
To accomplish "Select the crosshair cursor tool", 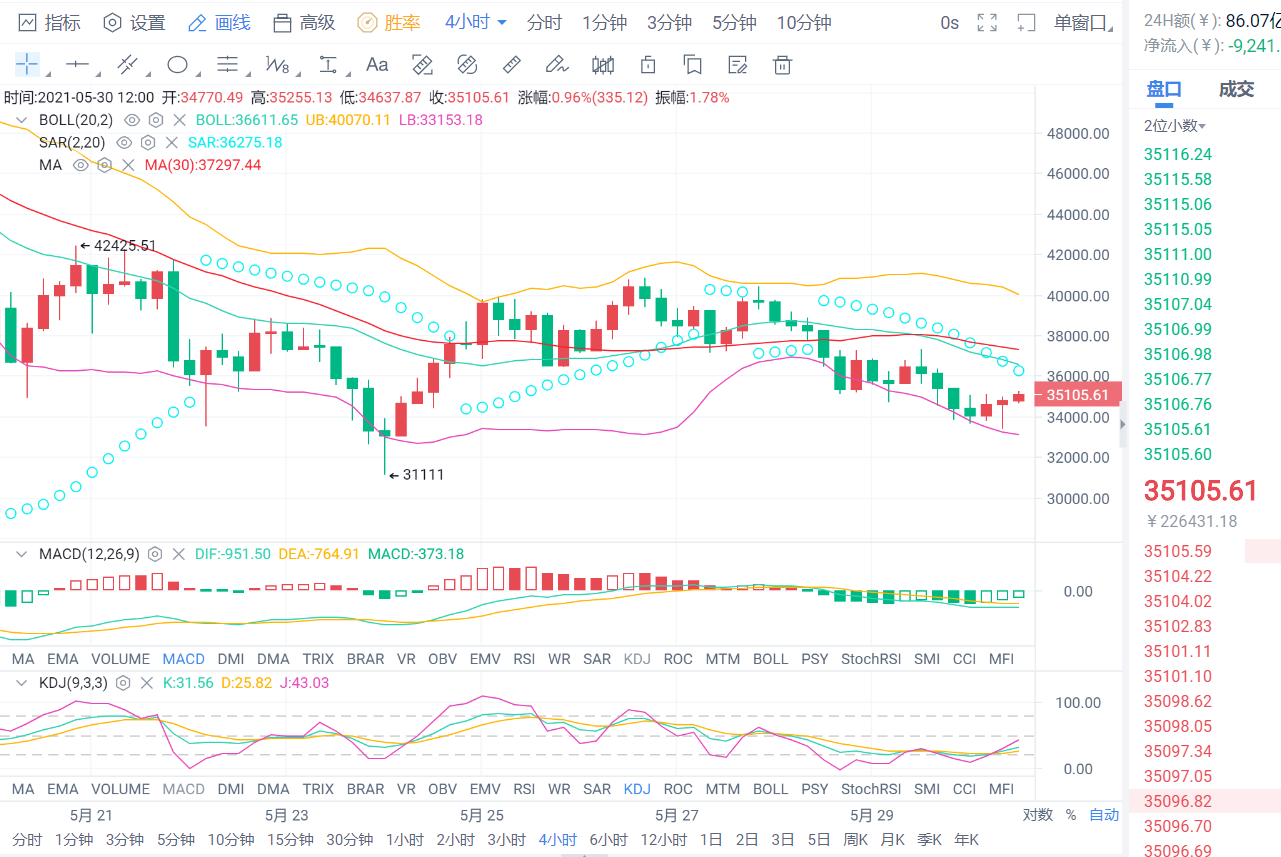I will coord(22,63).
